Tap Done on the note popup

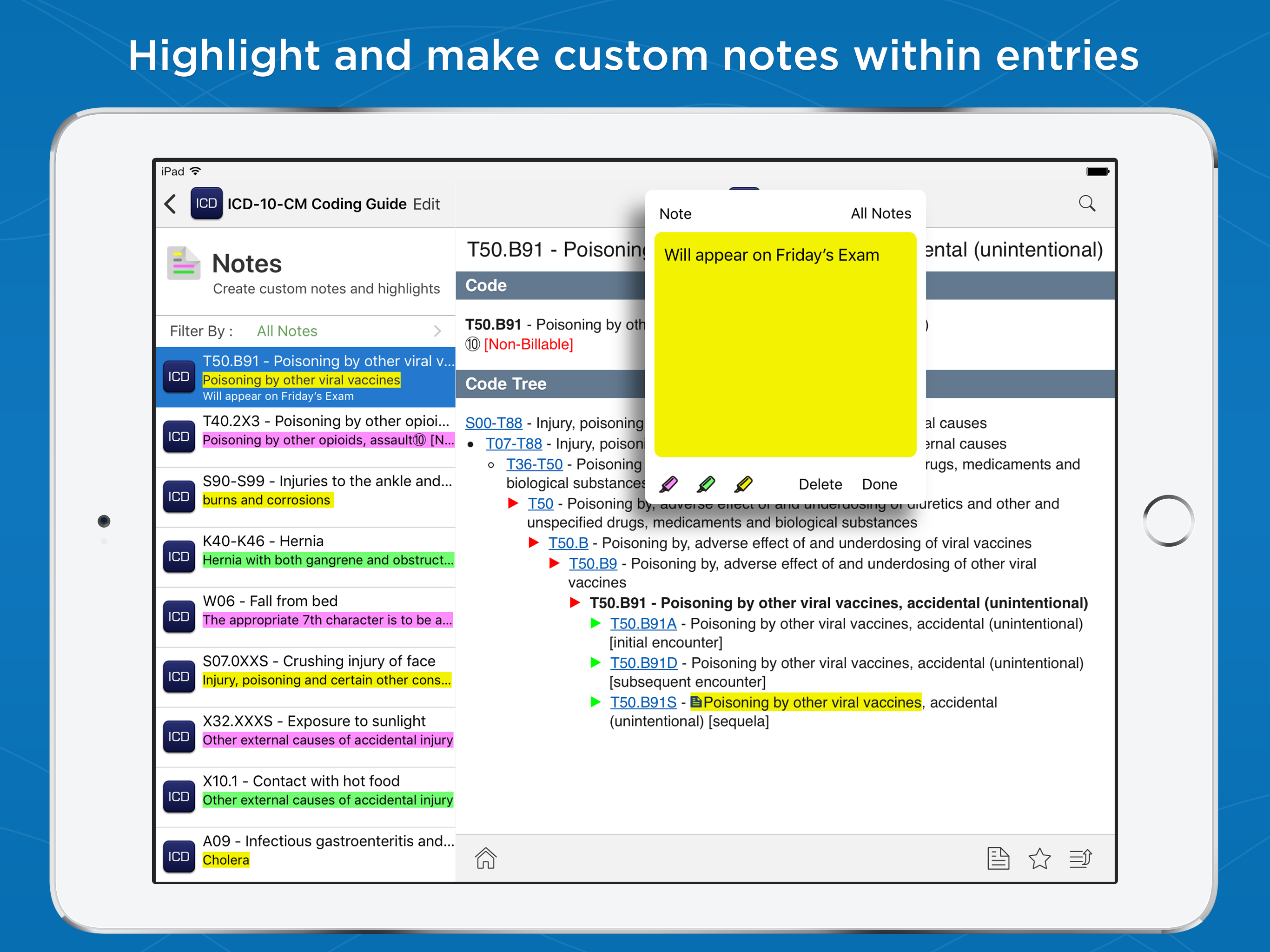[x=879, y=484]
